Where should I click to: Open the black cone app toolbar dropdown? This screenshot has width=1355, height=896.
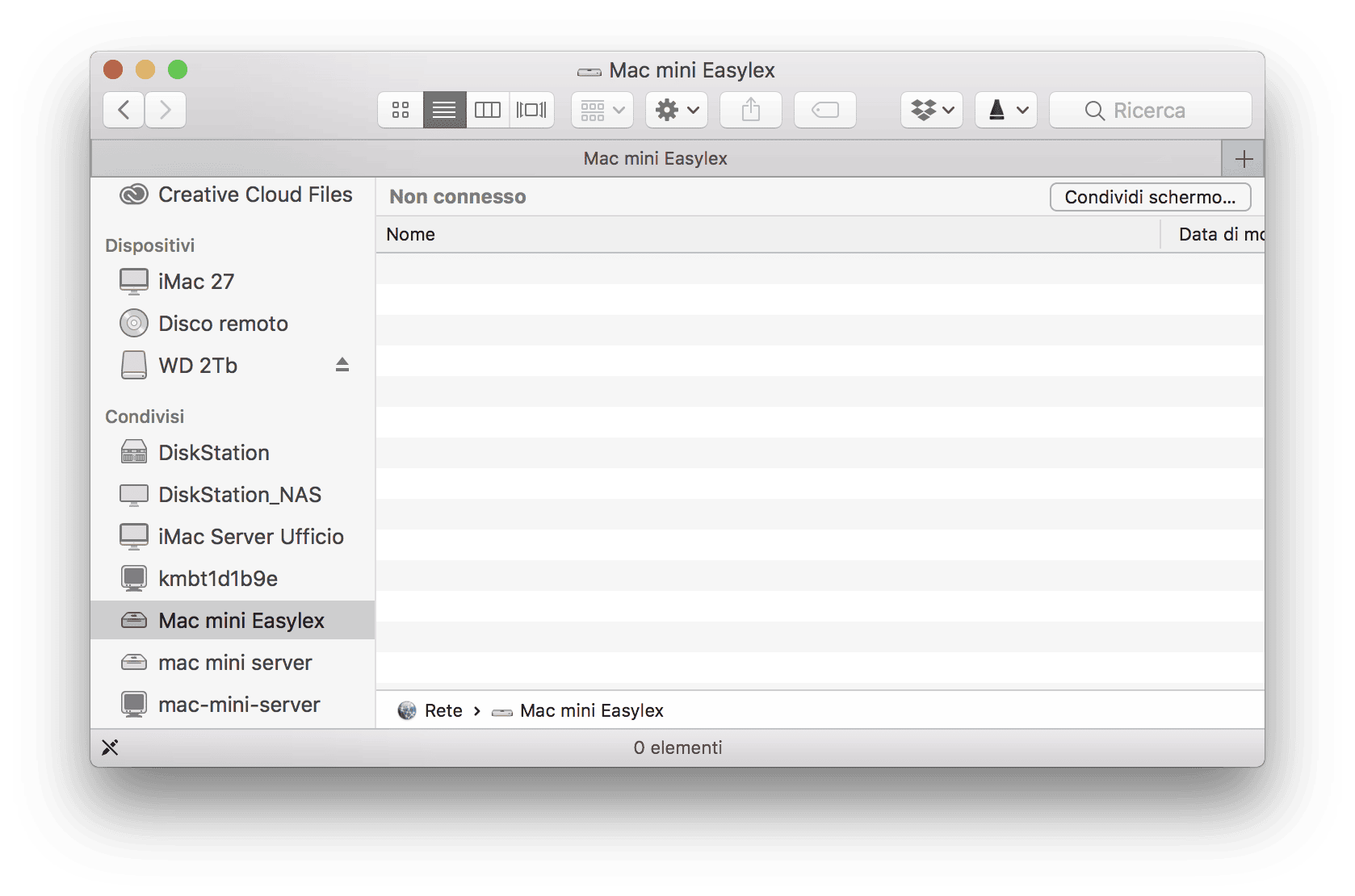pyautogui.click(x=1006, y=110)
